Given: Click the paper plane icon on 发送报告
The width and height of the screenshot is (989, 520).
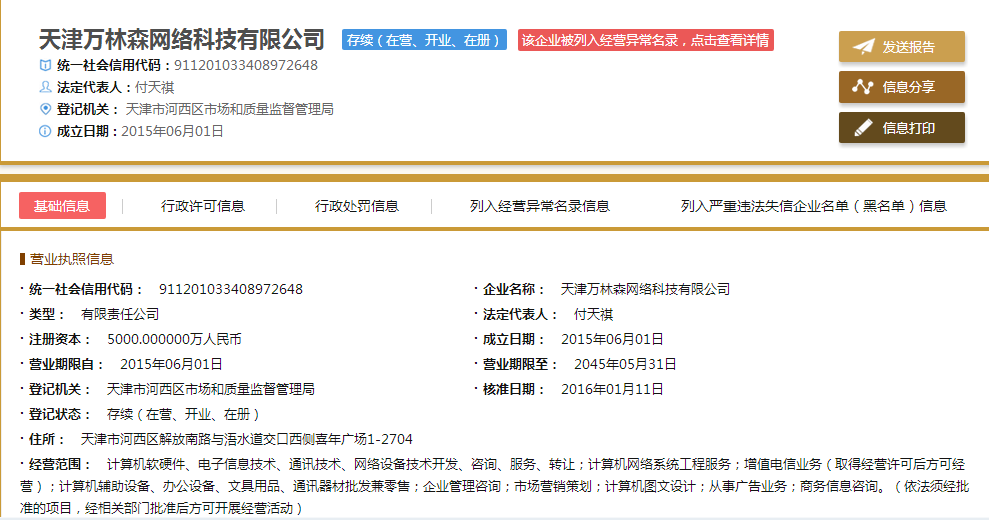Looking at the screenshot, I should point(862,47).
